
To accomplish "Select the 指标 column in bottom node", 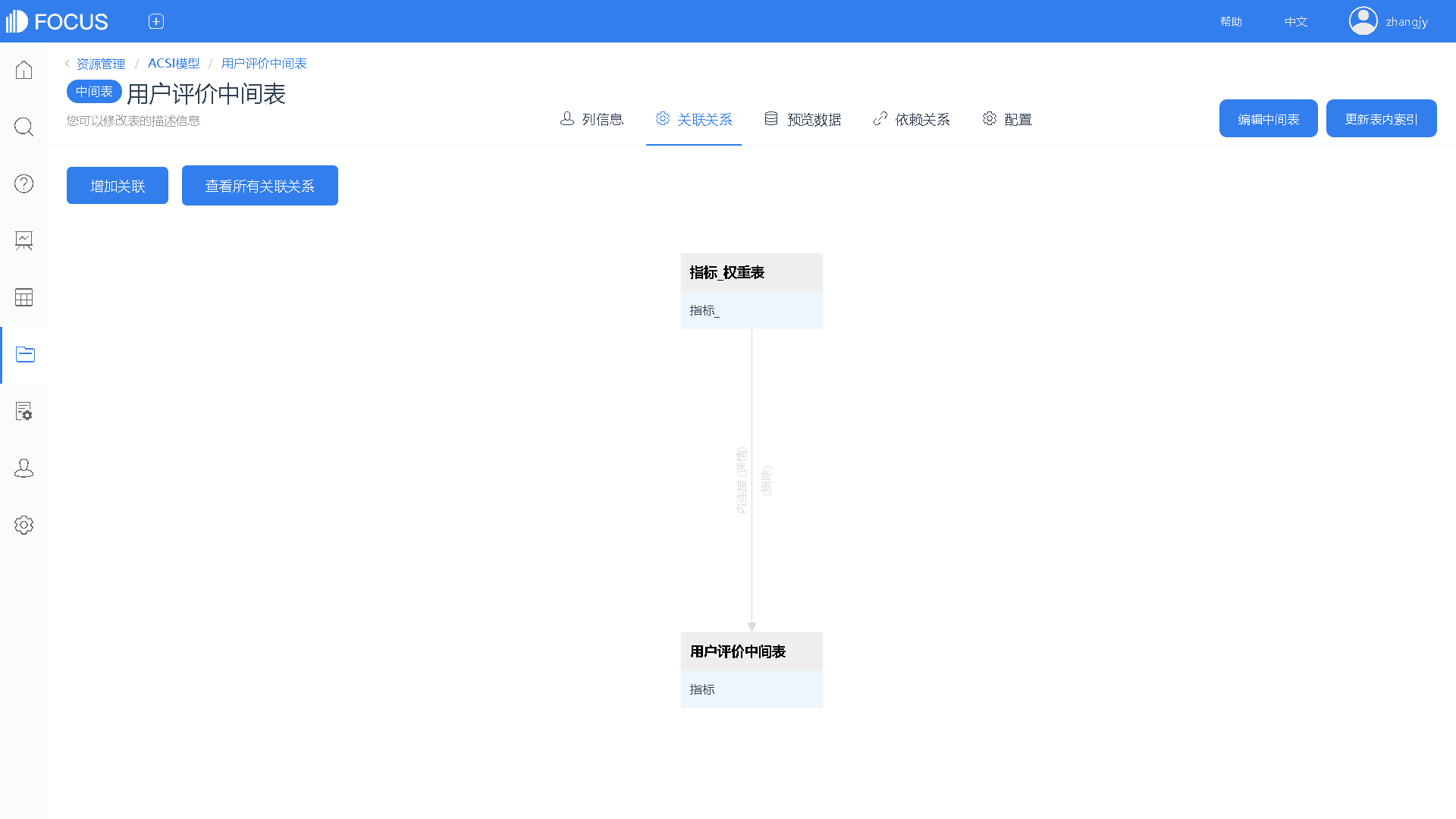I will point(752,689).
